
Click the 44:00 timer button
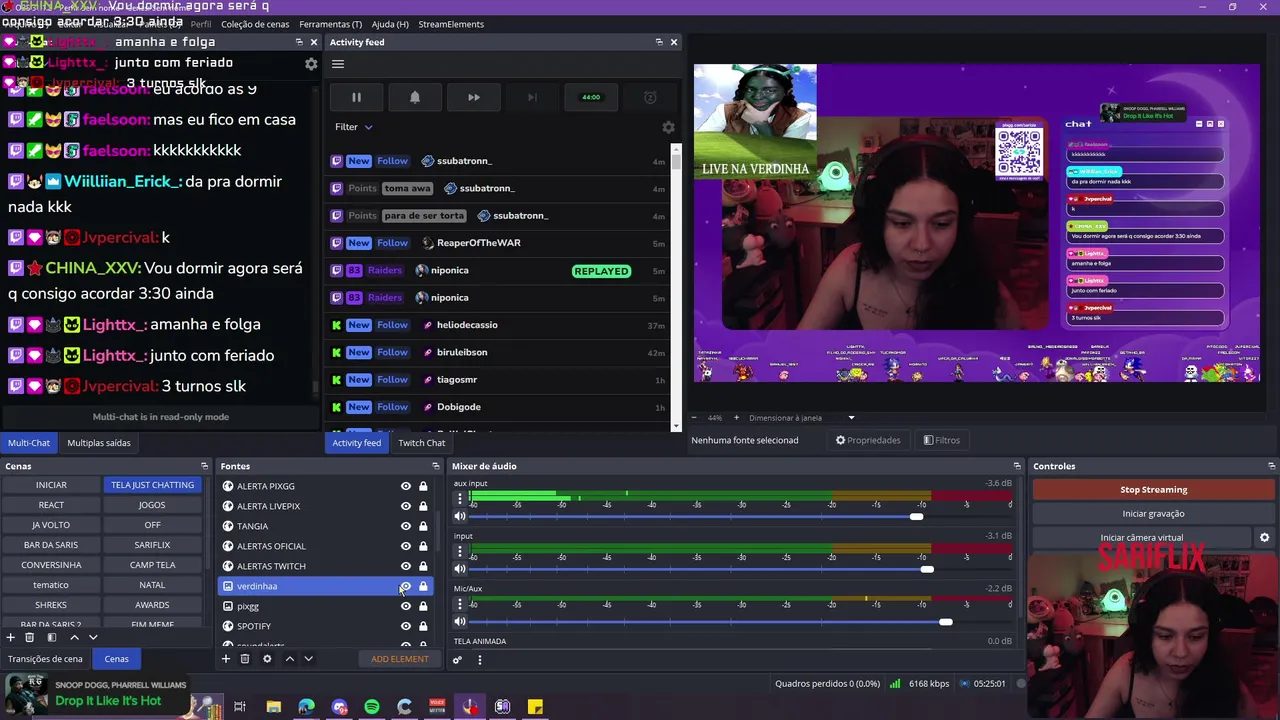pyautogui.click(x=591, y=97)
